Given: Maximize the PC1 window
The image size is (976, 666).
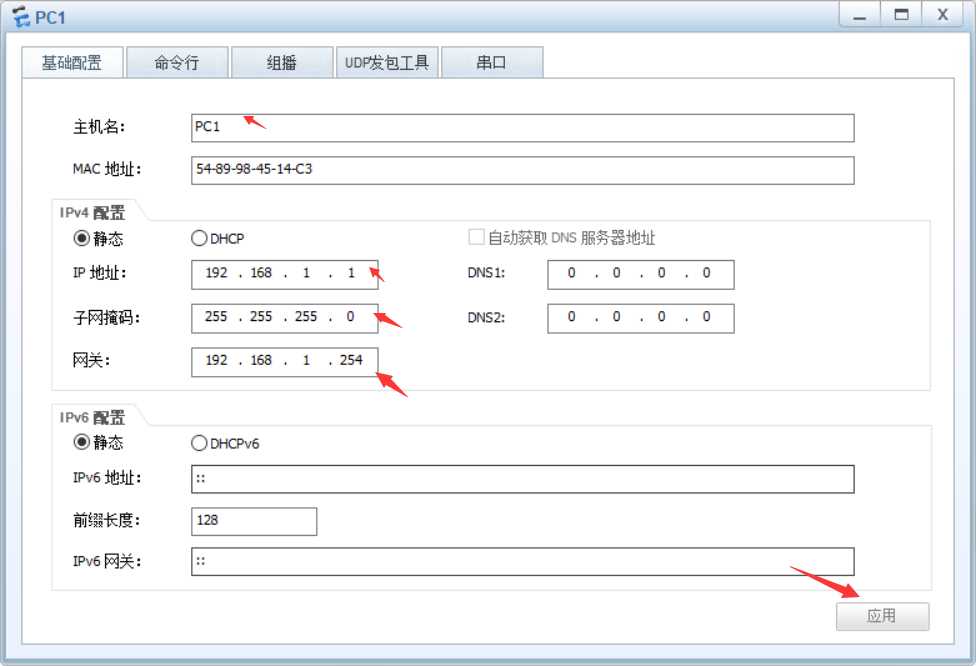Looking at the screenshot, I should 901,16.
